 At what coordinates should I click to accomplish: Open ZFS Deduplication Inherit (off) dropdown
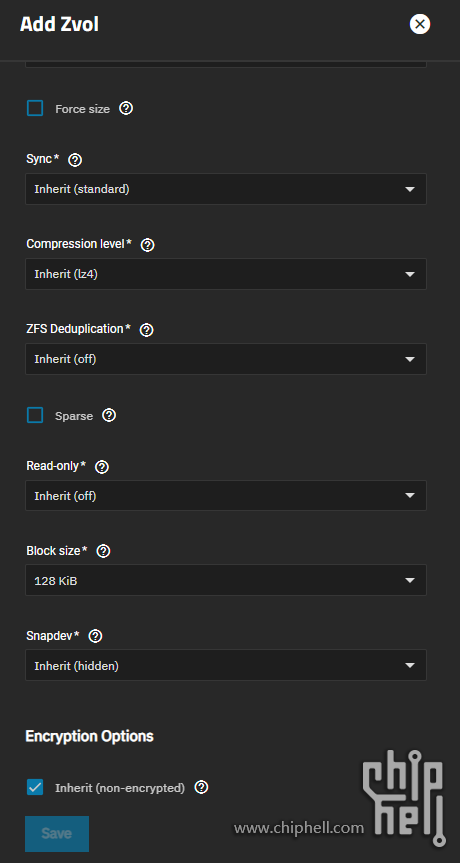(x=226, y=359)
